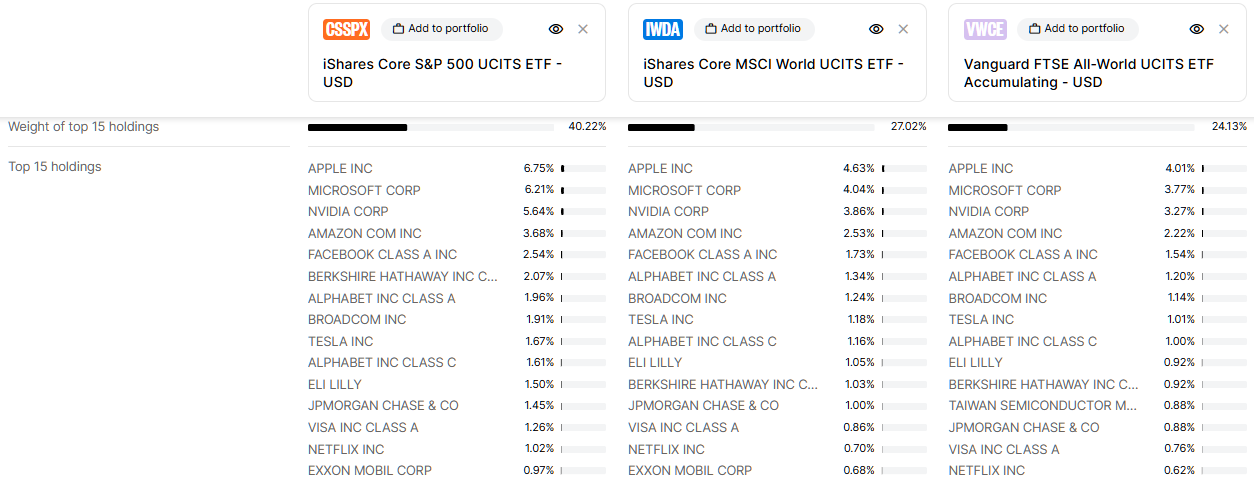Click the VWCE top 15 holdings weight bar

[1070, 128]
